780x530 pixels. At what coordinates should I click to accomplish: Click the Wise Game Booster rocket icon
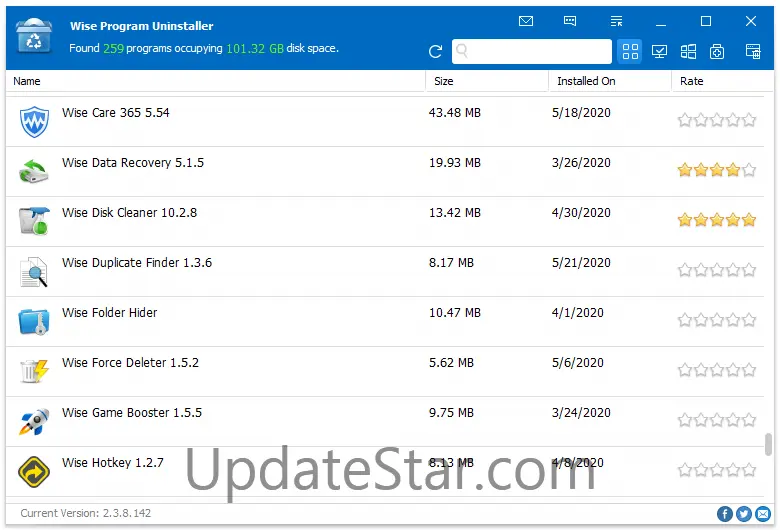tap(34, 421)
